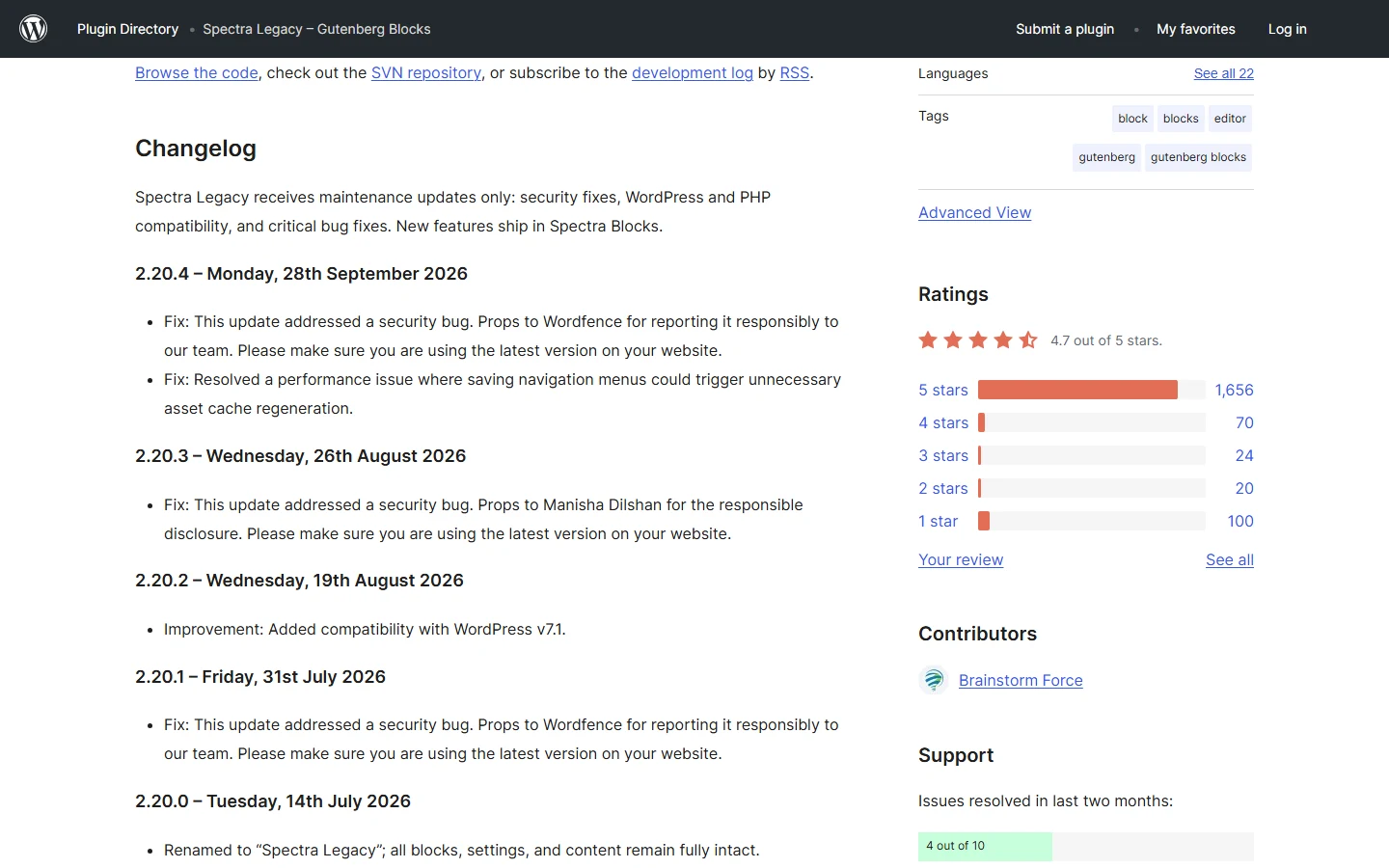
Task: Select the editor tag
Action: coord(1230,119)
